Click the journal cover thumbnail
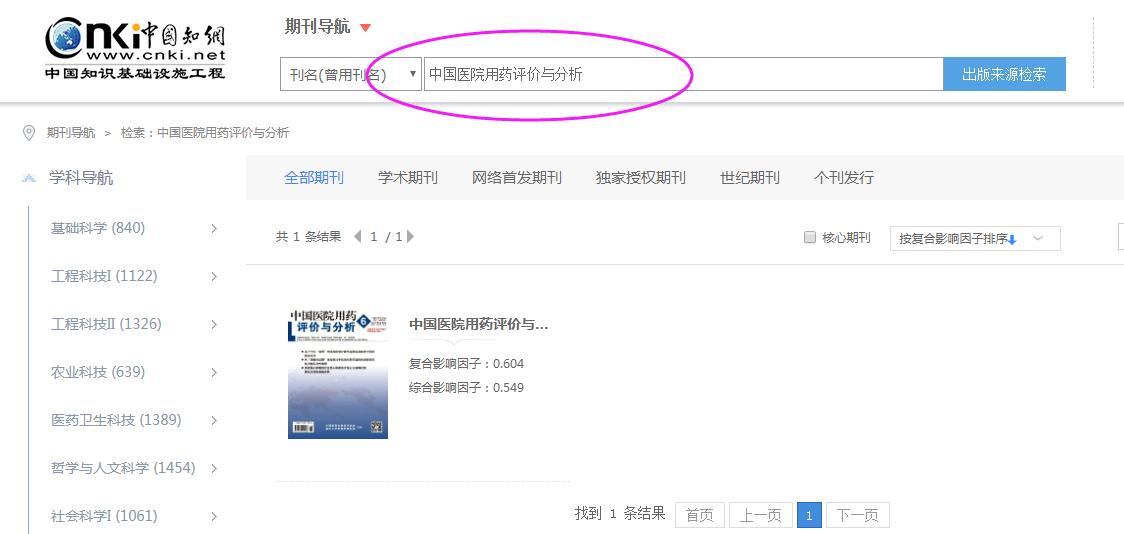Screen dimensions: 1124x534 click(x=338, y=372)
